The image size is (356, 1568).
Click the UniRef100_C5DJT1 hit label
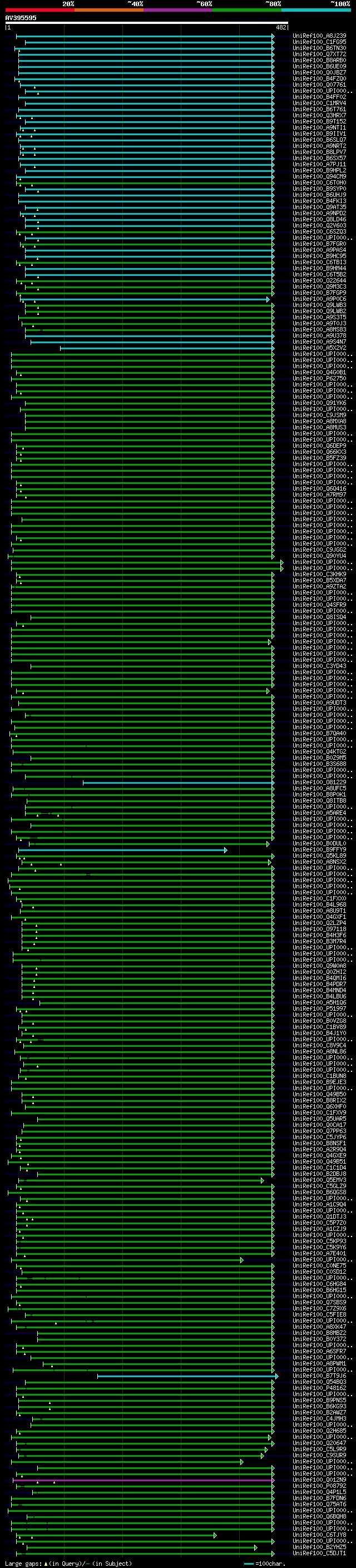coord(319,1554)
